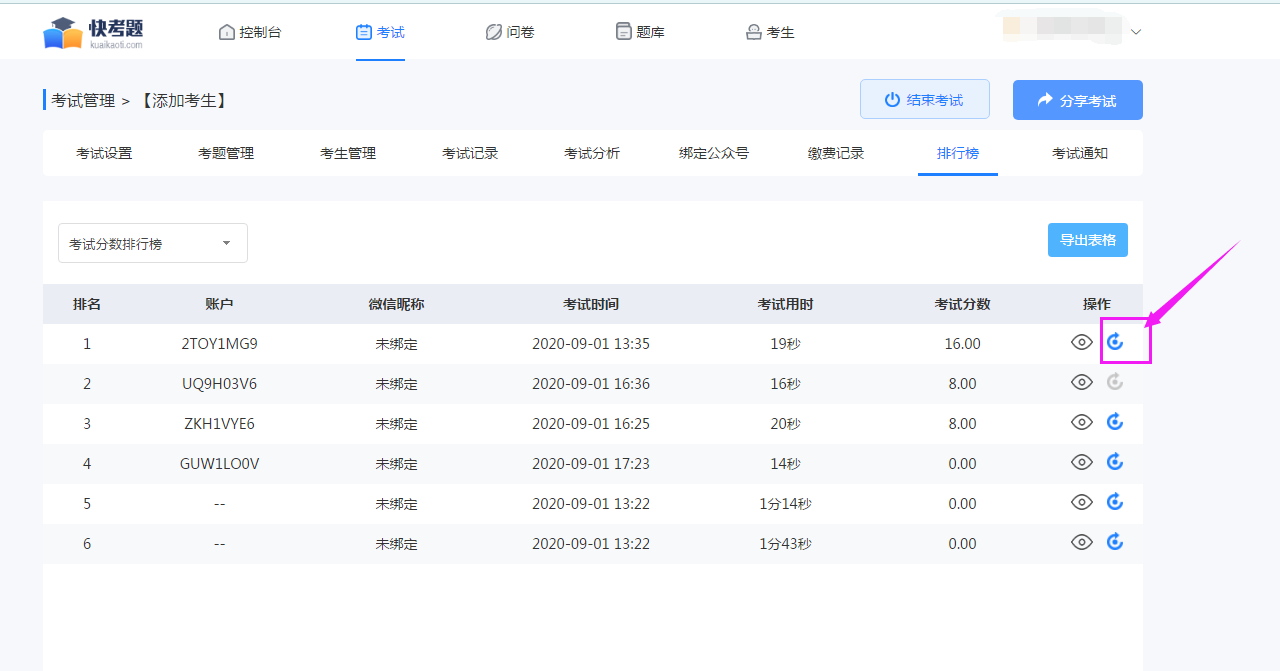This screenshot has width=1280, height=671.
Task: Click duration cell 14秒
Action: (785, 464)
